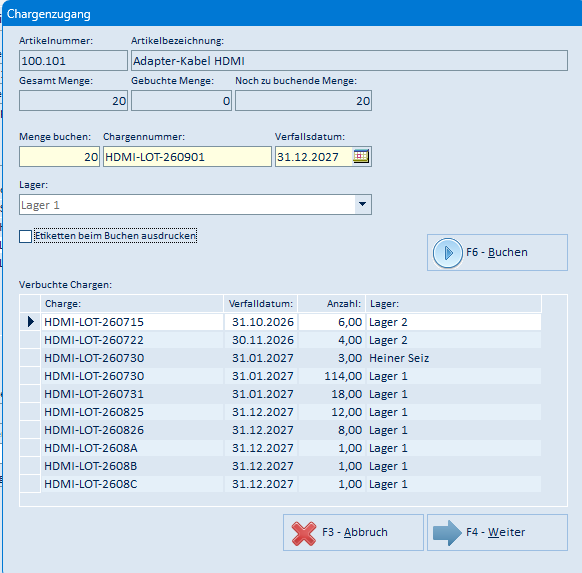Click the Verfallsdatum date field 31.12.2027
Image resolution: width=582 pixels, height=573 pixels.
click(x=314, y=157)
